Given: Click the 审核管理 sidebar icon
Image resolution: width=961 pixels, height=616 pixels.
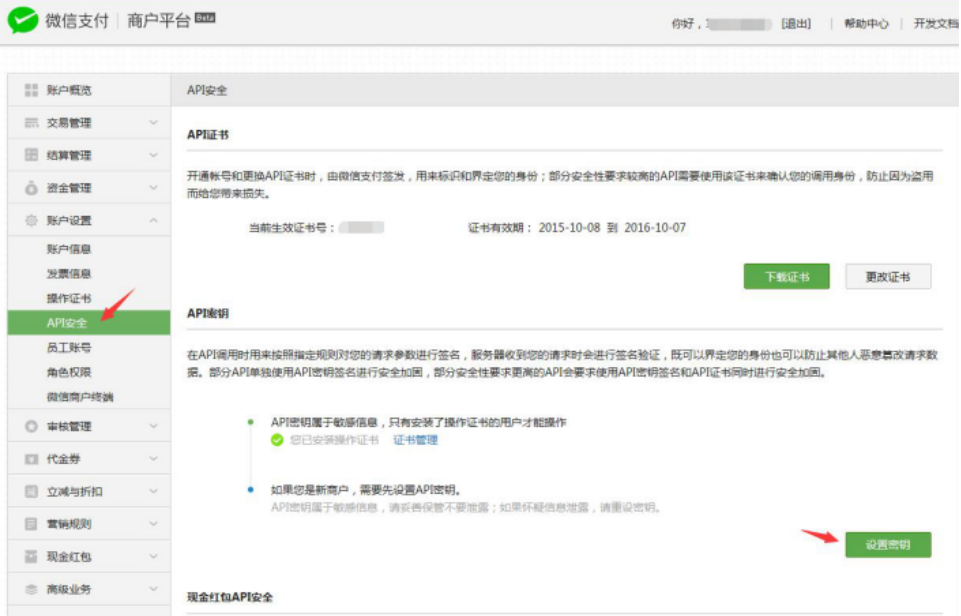Looking at the screenshot, I should point(31,427).
